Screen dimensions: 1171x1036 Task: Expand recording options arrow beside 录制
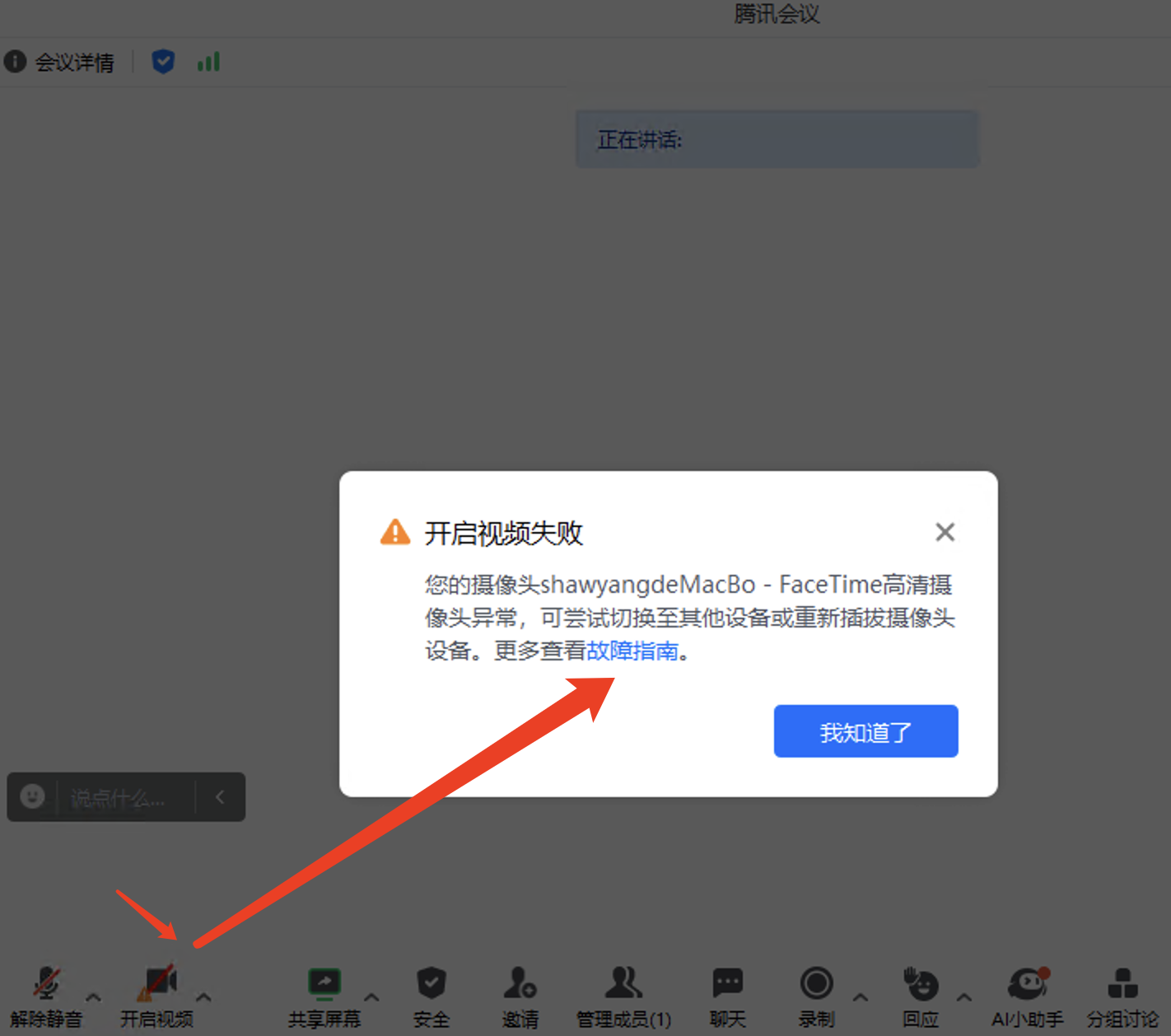pos(861,997)
